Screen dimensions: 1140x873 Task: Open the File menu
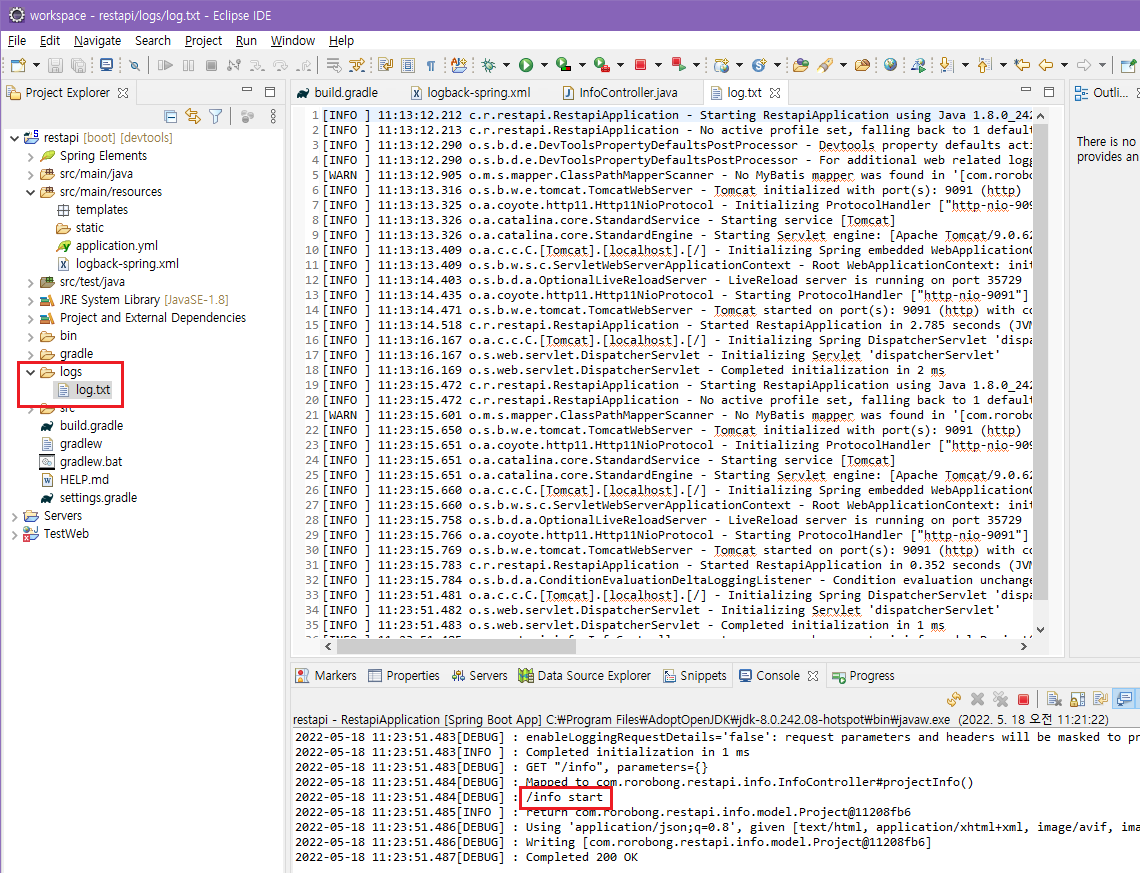17,41
